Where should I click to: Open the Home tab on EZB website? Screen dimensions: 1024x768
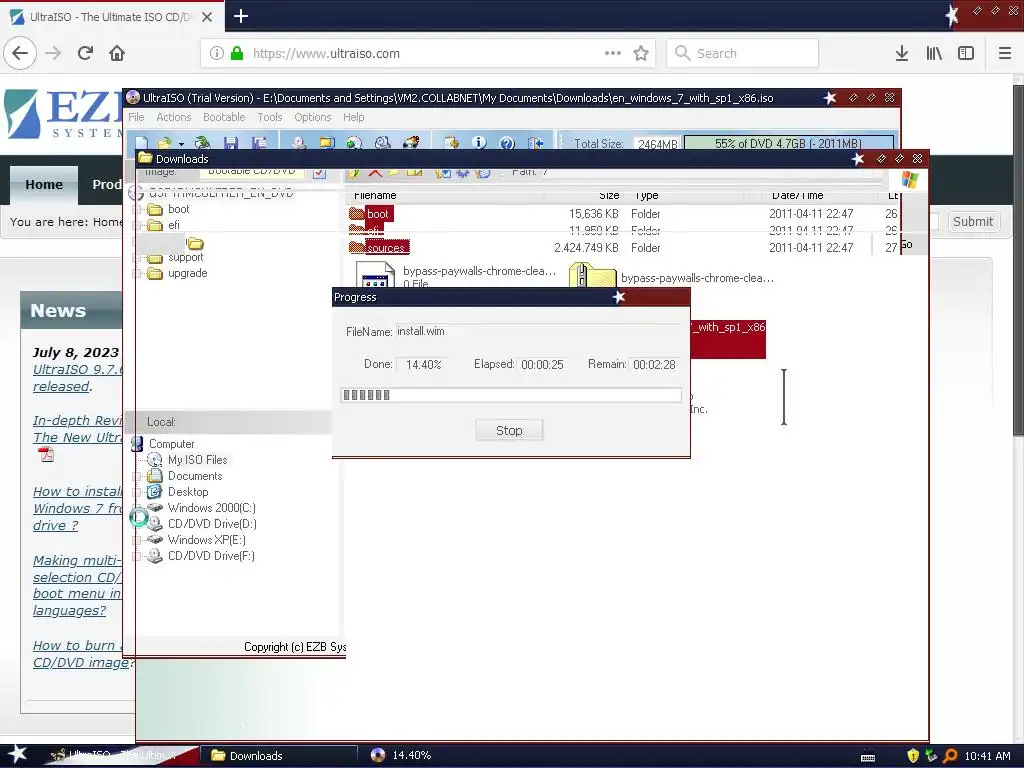44,185
